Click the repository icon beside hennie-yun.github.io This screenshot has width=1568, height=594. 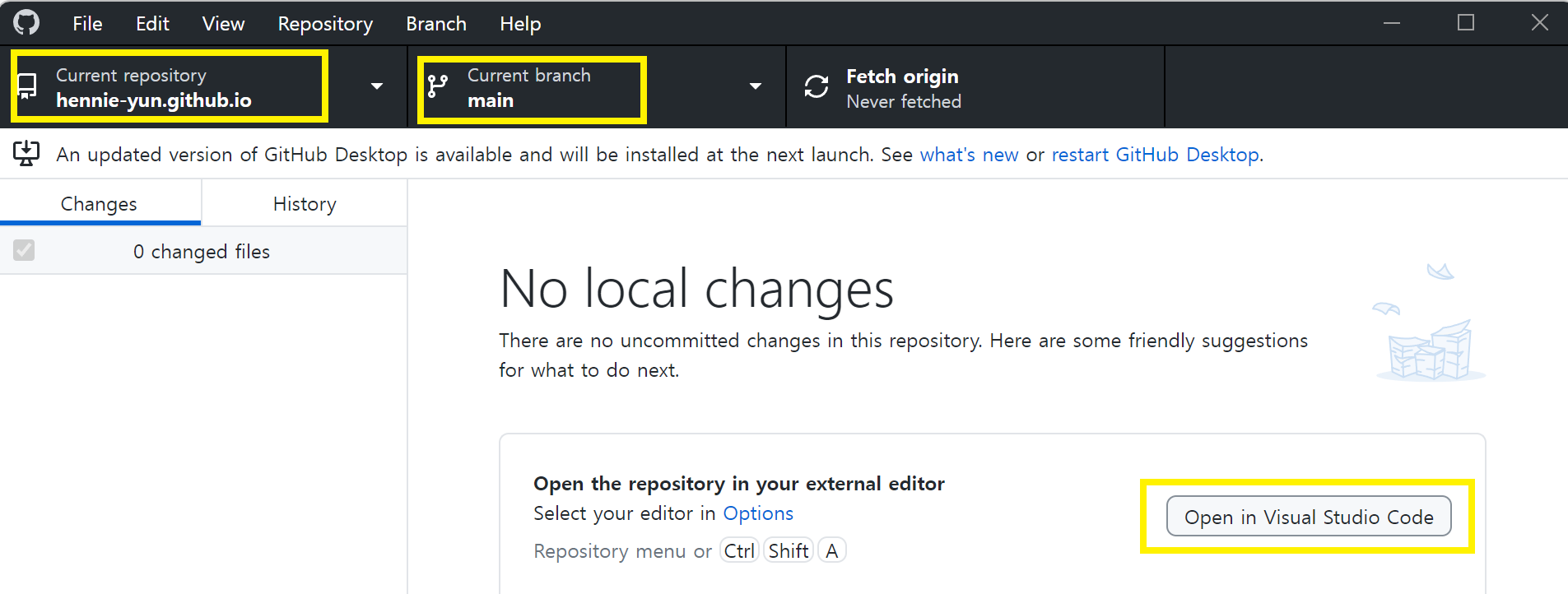pos(27,86)
